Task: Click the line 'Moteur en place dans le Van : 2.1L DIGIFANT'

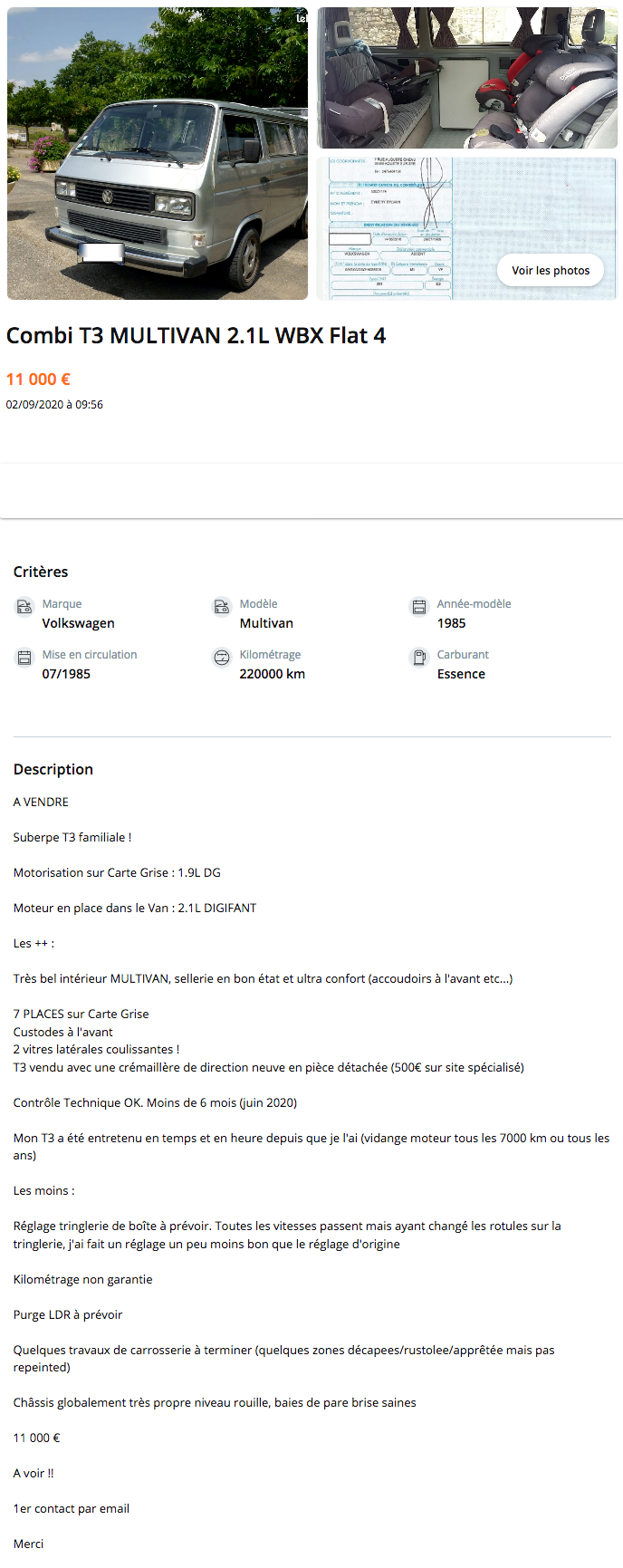Action: tap(135, 908)
